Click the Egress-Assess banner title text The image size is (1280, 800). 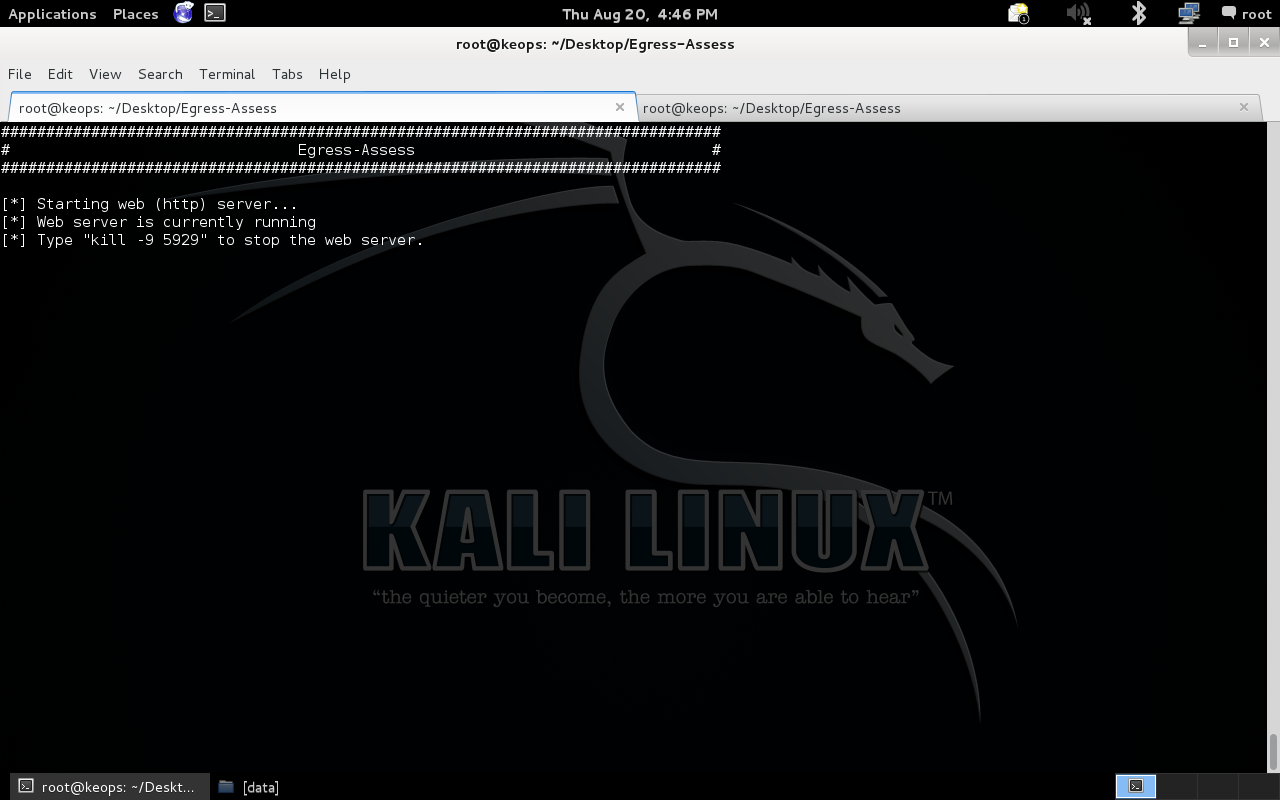356,150
